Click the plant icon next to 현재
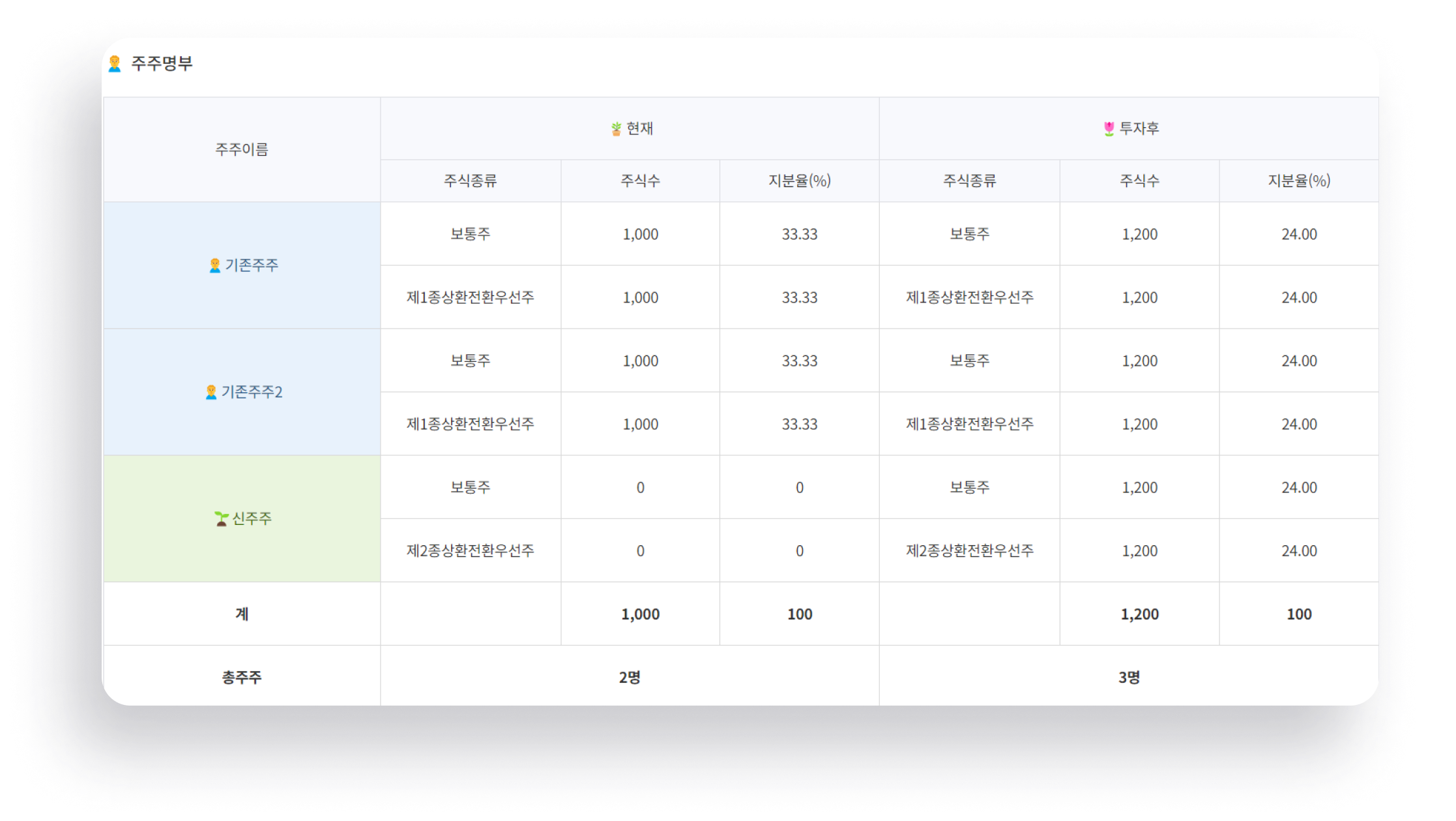 (x=616, y=129)
